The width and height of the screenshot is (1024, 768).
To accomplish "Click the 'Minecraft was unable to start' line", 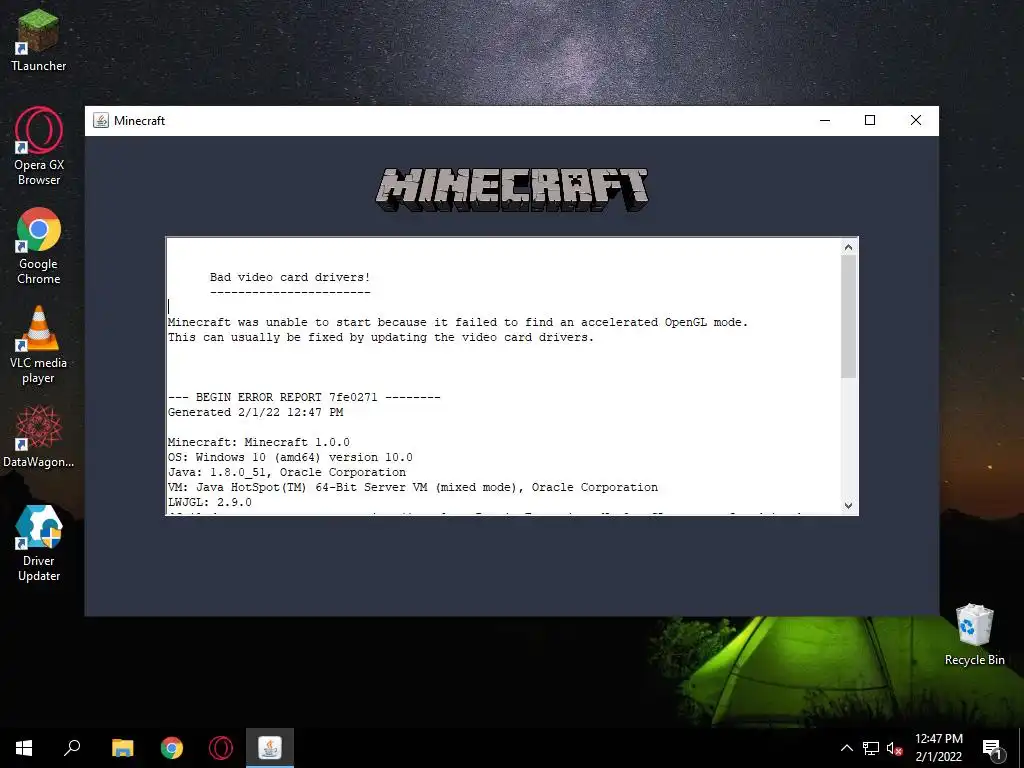I will click(x=458, y=322).
